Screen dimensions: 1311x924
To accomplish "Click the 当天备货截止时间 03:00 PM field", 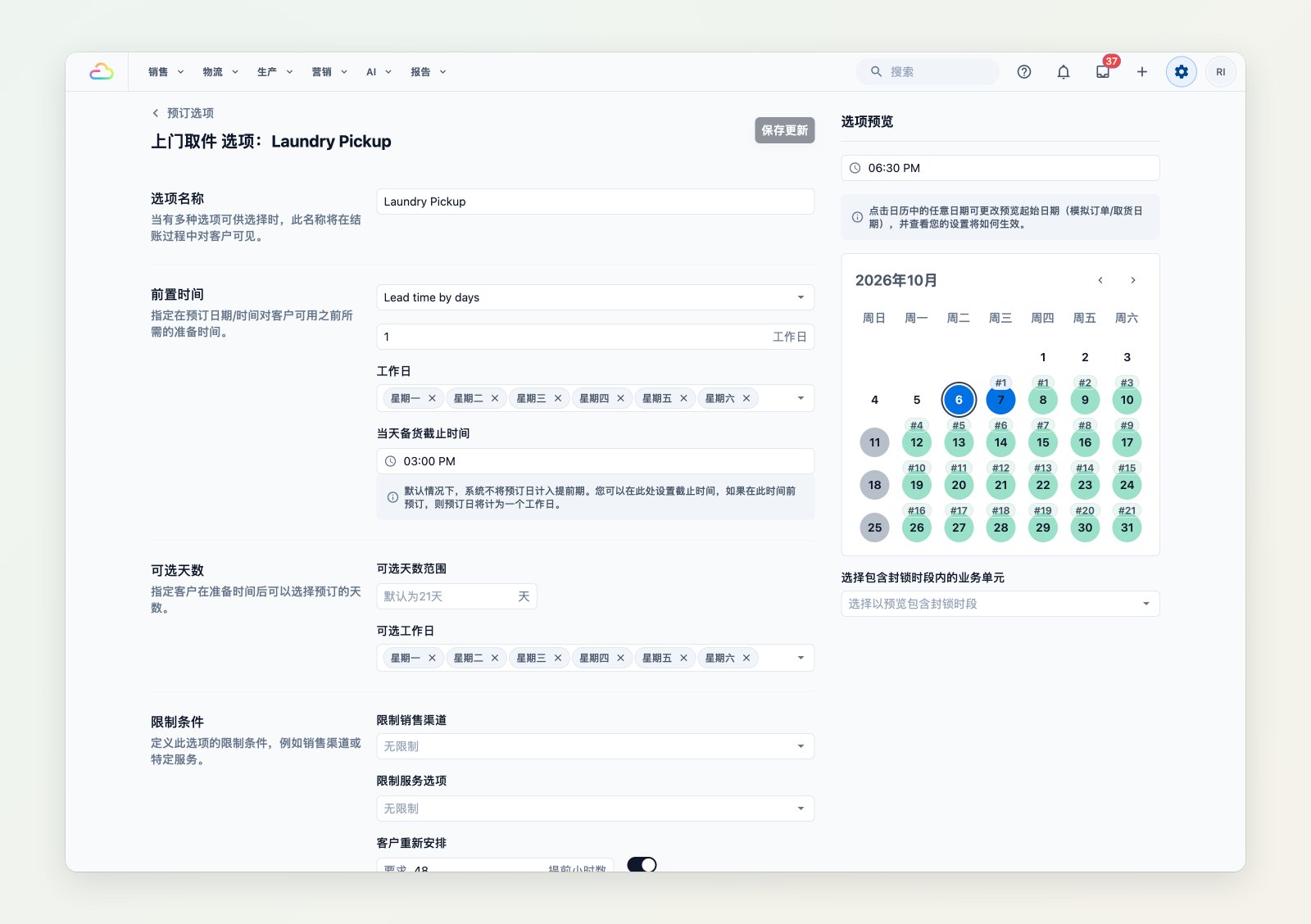I will (596, 461).
